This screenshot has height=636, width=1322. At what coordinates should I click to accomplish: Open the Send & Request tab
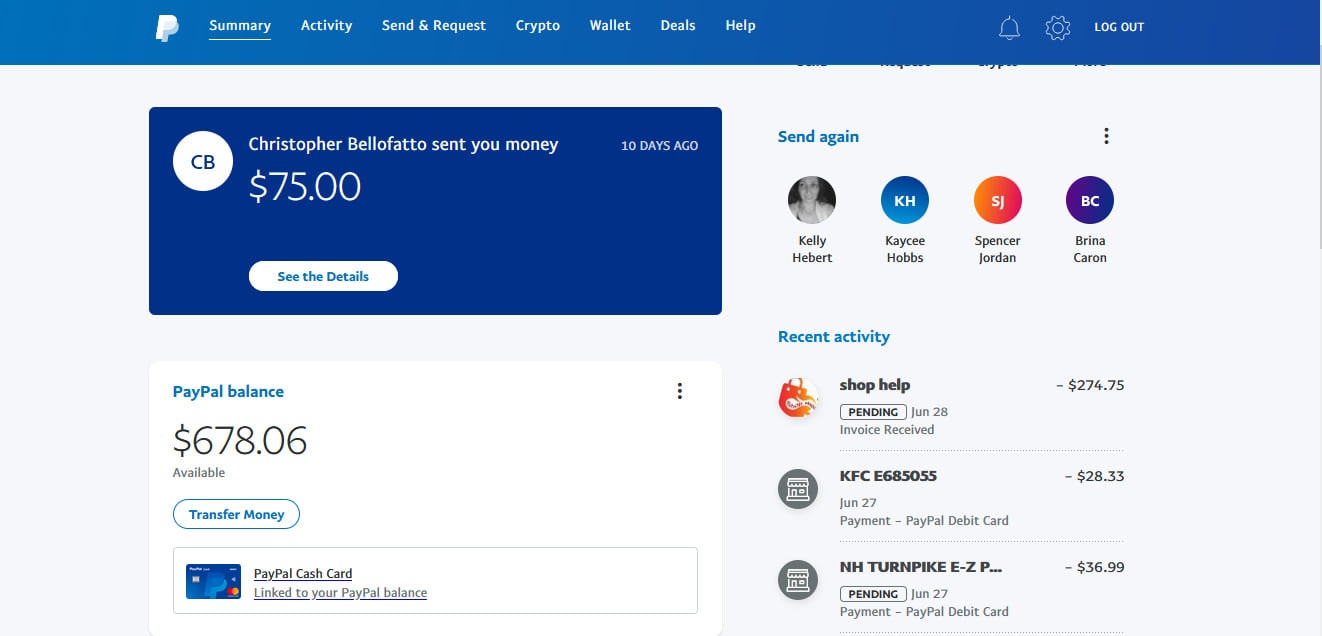[x=434, y=25]
